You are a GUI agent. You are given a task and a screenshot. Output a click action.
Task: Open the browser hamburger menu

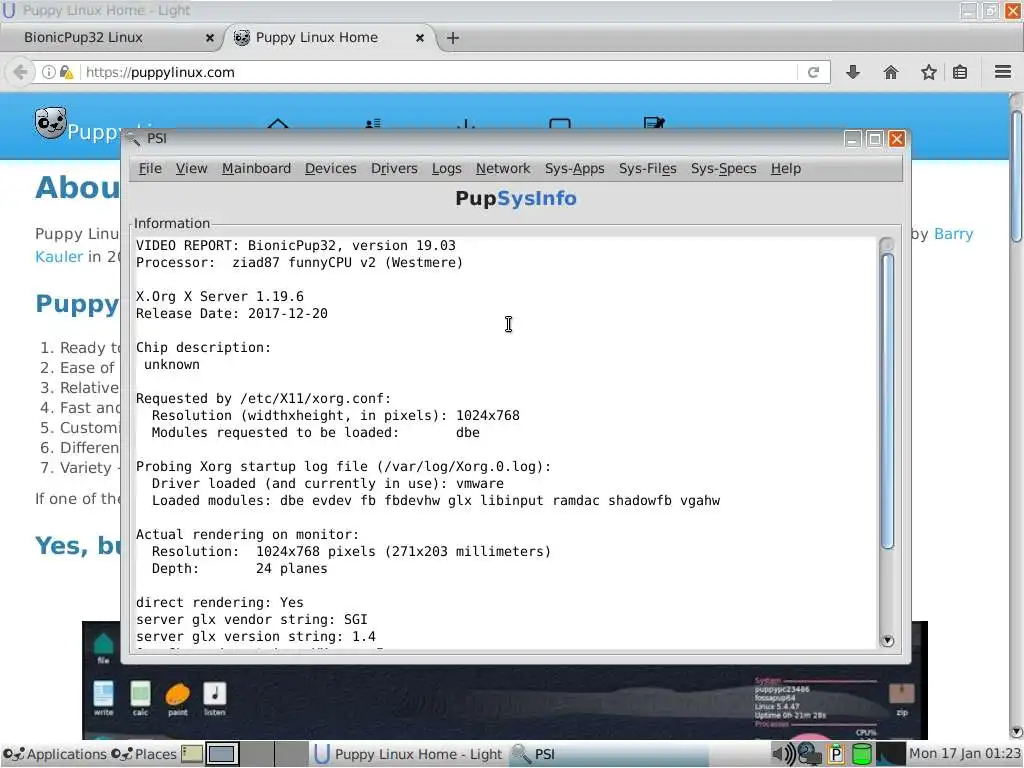tap(1003, 72)
